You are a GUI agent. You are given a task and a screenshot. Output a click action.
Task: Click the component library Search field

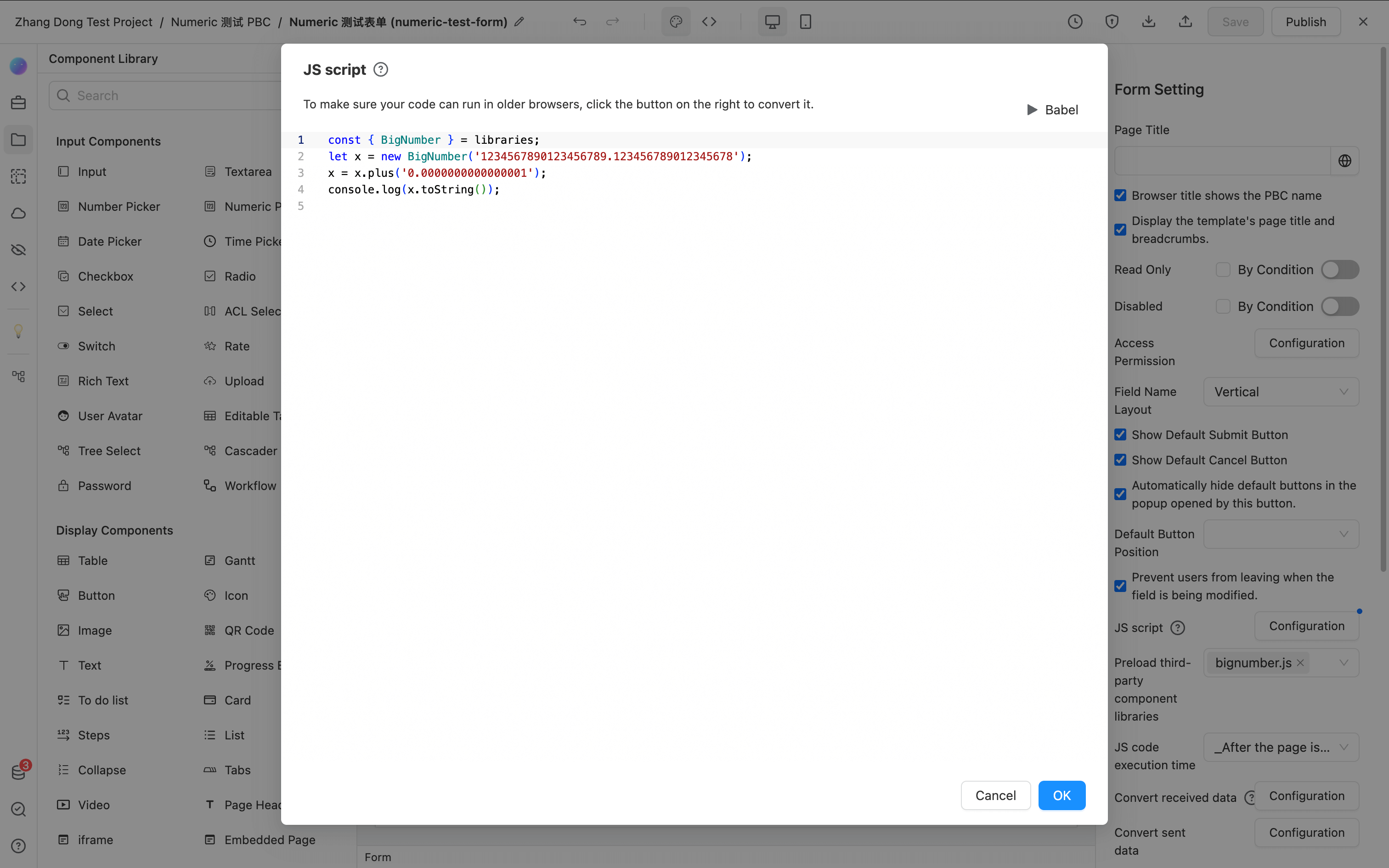point(166,96)
